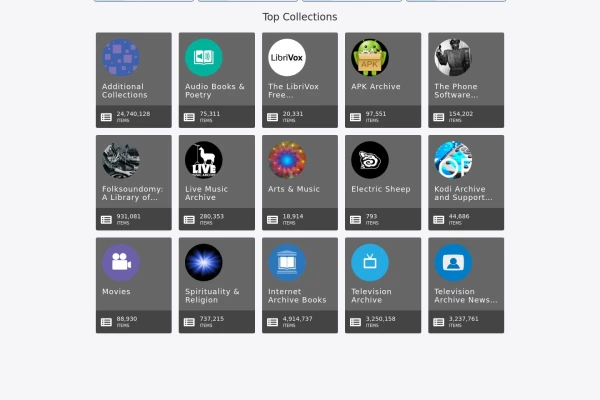Click list icon beside 44,686 items
The height and width of the screenshot is (400, 600).
click(439, 220)
